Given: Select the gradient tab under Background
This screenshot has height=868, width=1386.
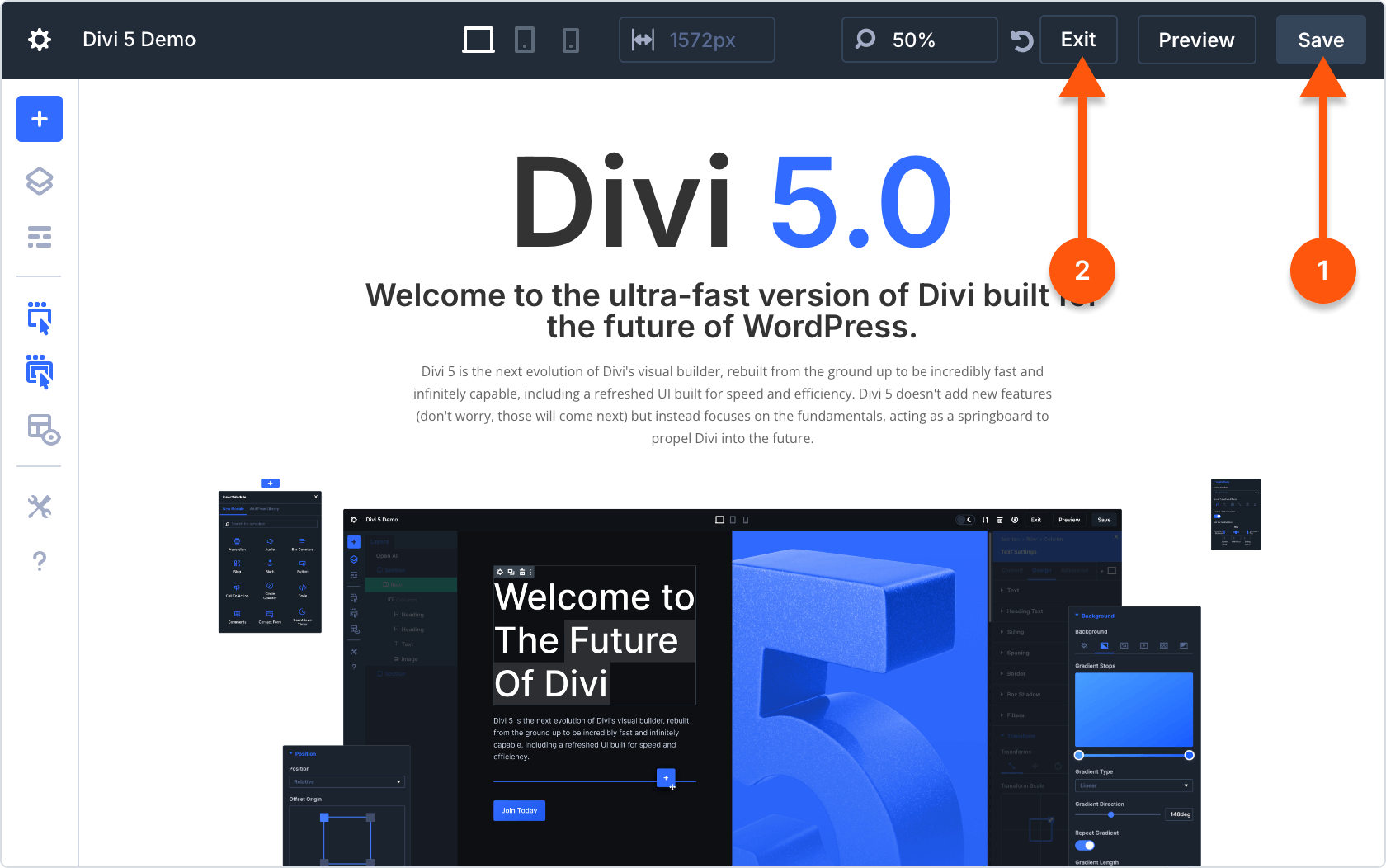Looking at the screenshot, I should [1104, 645].
